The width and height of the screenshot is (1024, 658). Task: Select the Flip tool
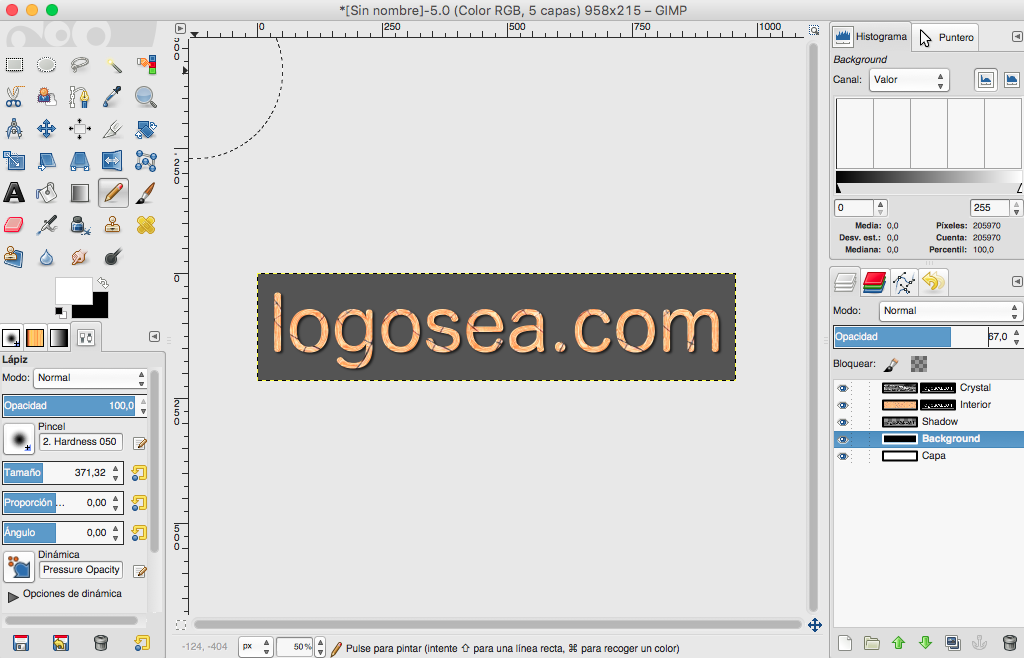pos(113,161)
